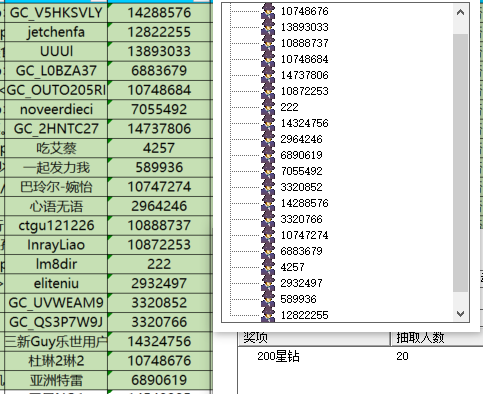
Task: Select spreadsheet cell 12822255
Action: tap(160, 32)
